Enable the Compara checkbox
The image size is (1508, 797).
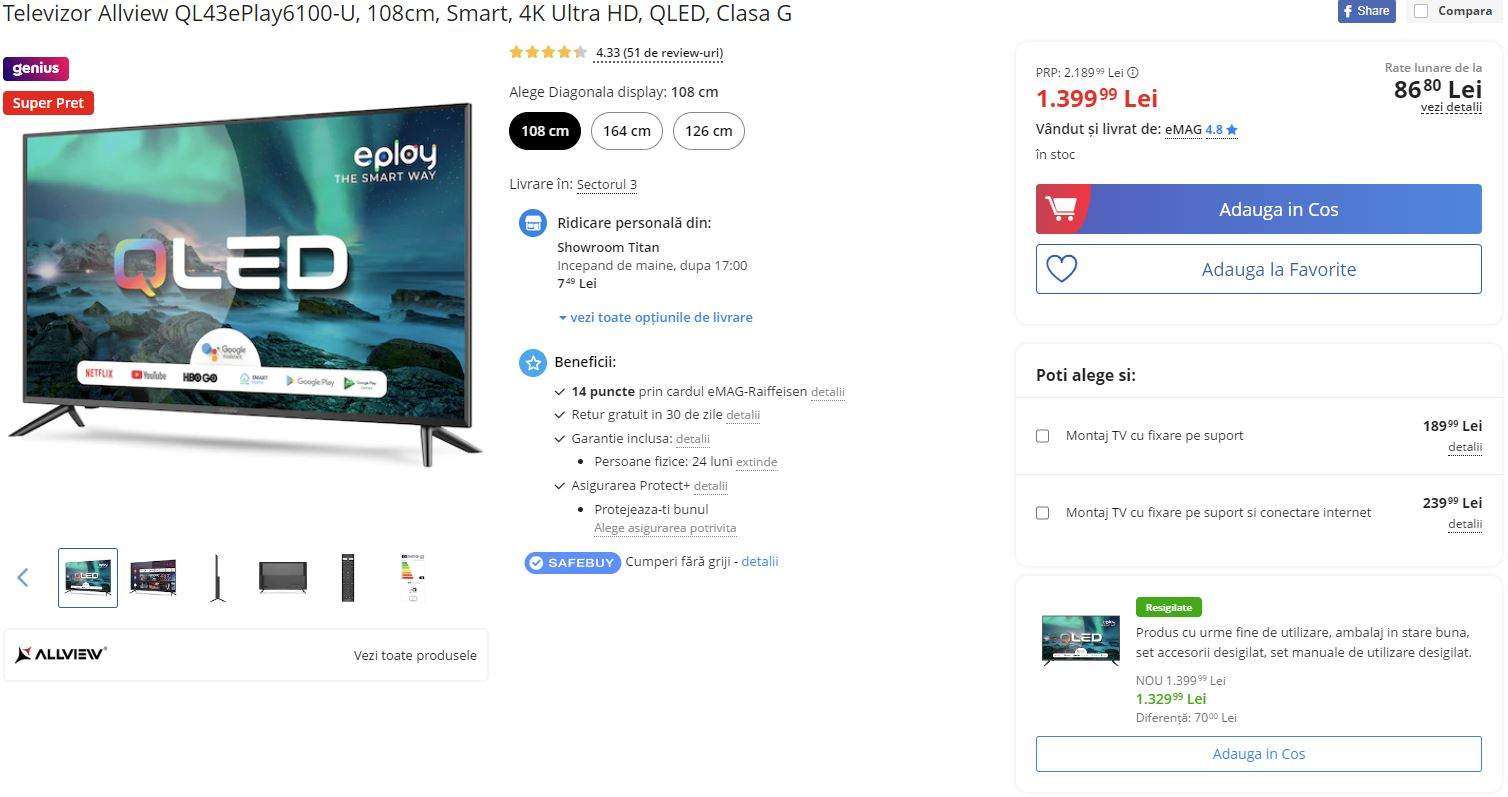click(x=1421, y=12)
